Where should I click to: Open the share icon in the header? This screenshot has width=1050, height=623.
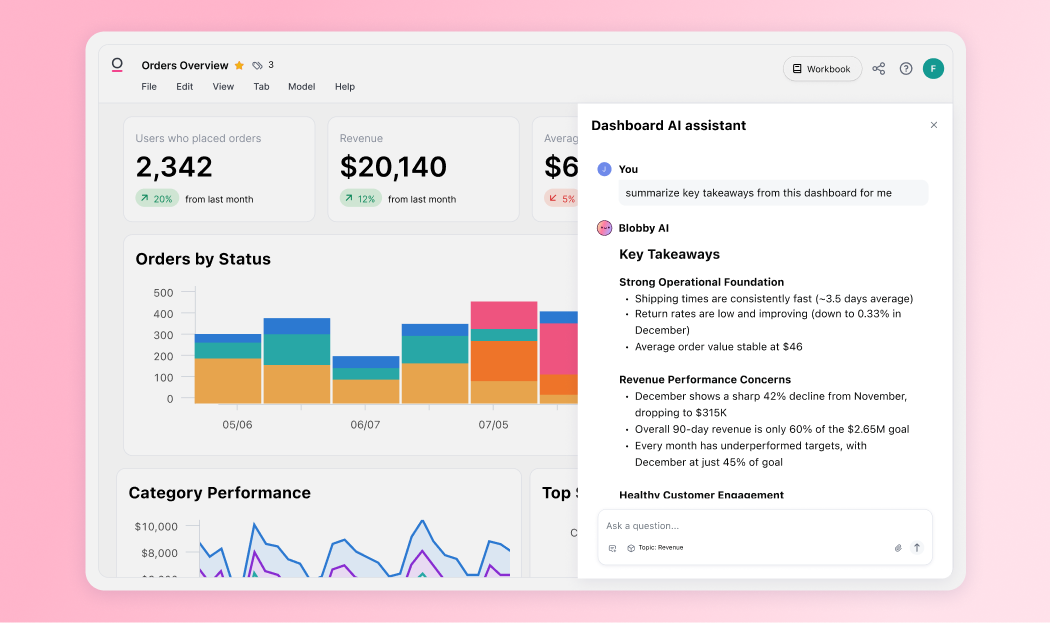878,69
